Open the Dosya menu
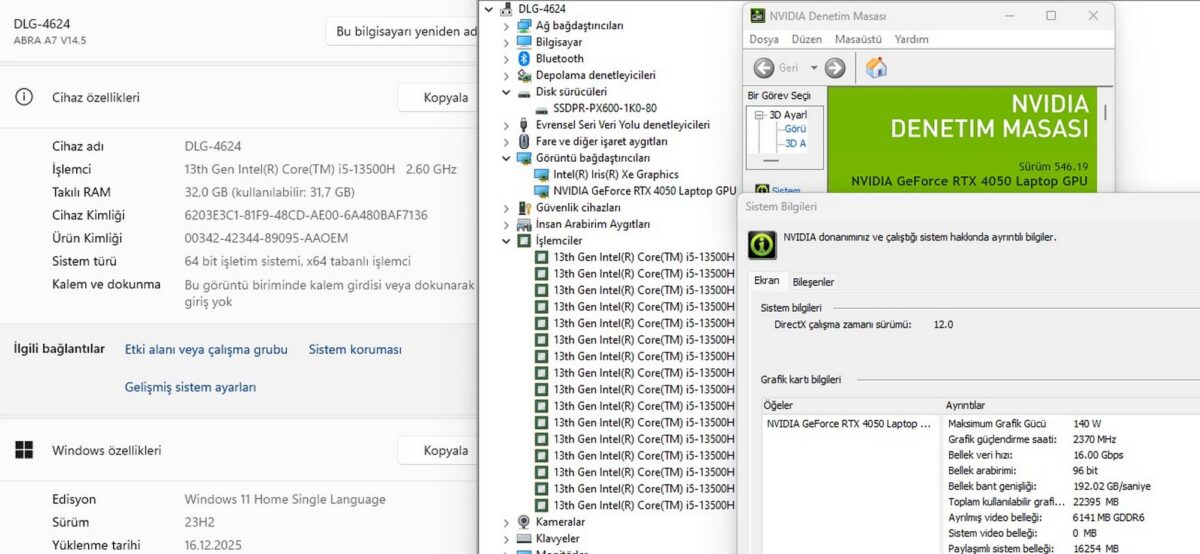The image size is (1200, 554). [x=764, y=39]
